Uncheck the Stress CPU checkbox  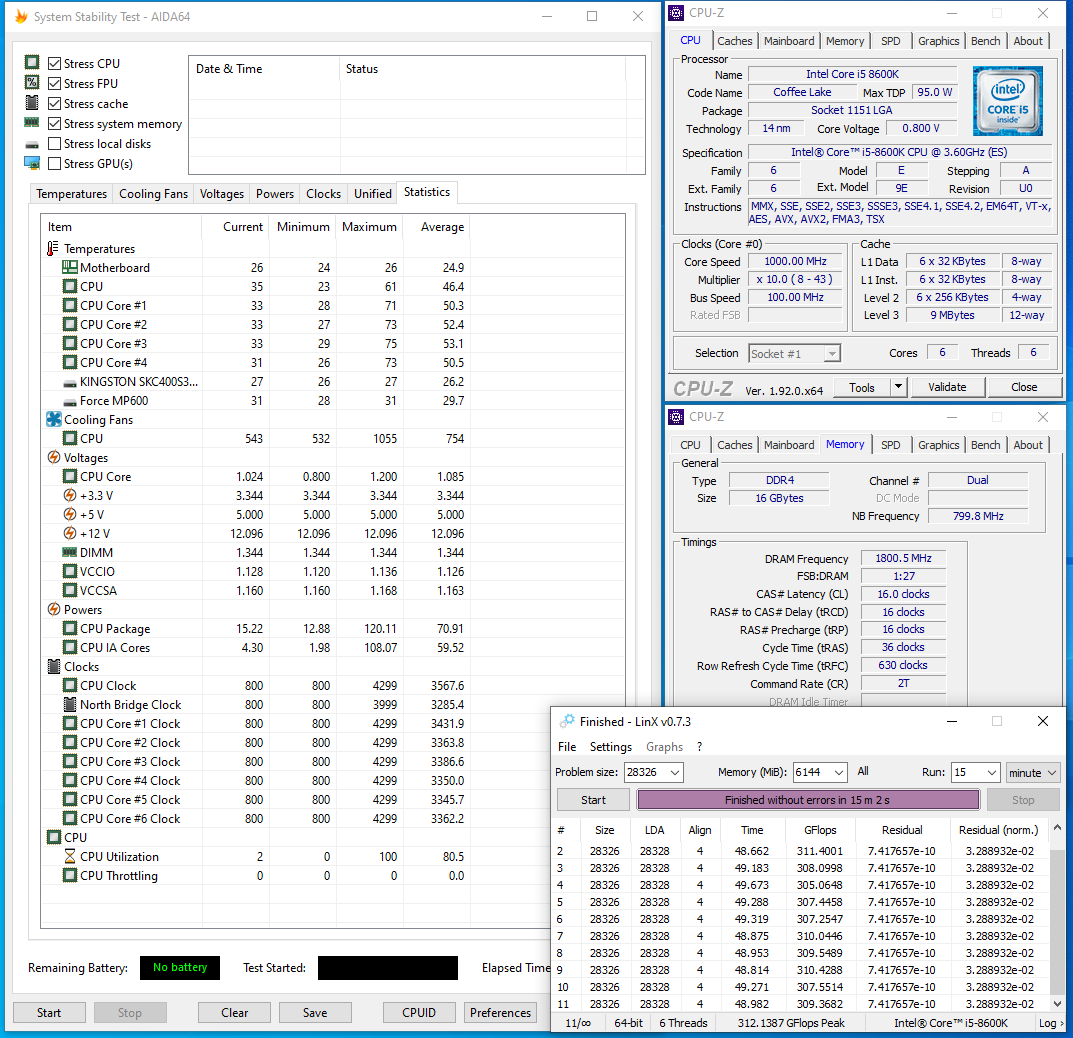pos(55,64)
